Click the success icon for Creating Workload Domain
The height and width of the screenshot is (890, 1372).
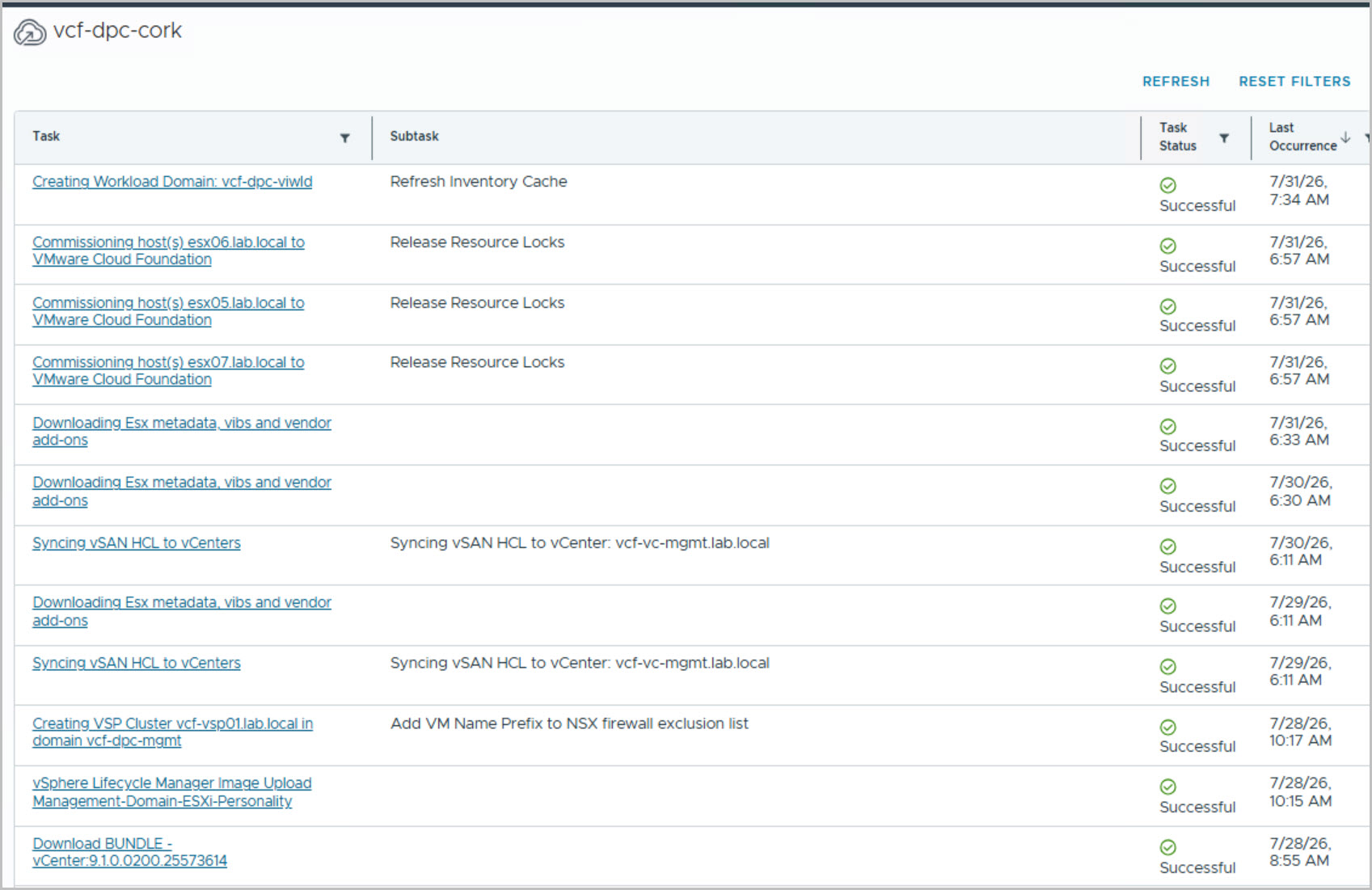pos(1168,186)
